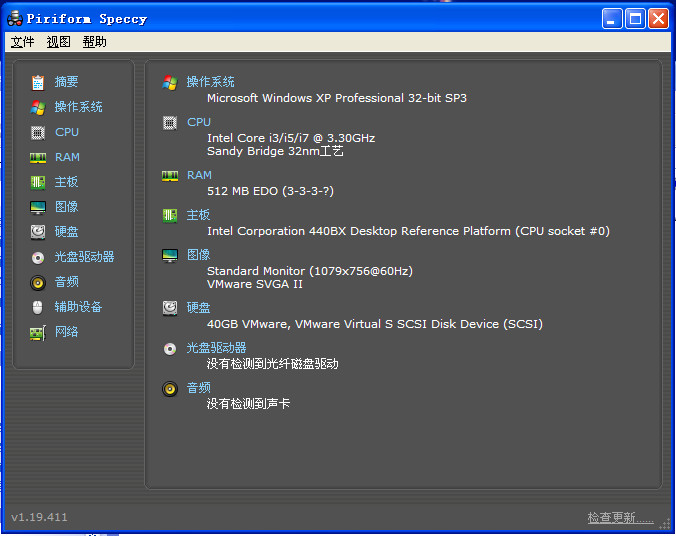676x536 pixels.
Task: Open the 视图 menu
Action: pos(59,42)
